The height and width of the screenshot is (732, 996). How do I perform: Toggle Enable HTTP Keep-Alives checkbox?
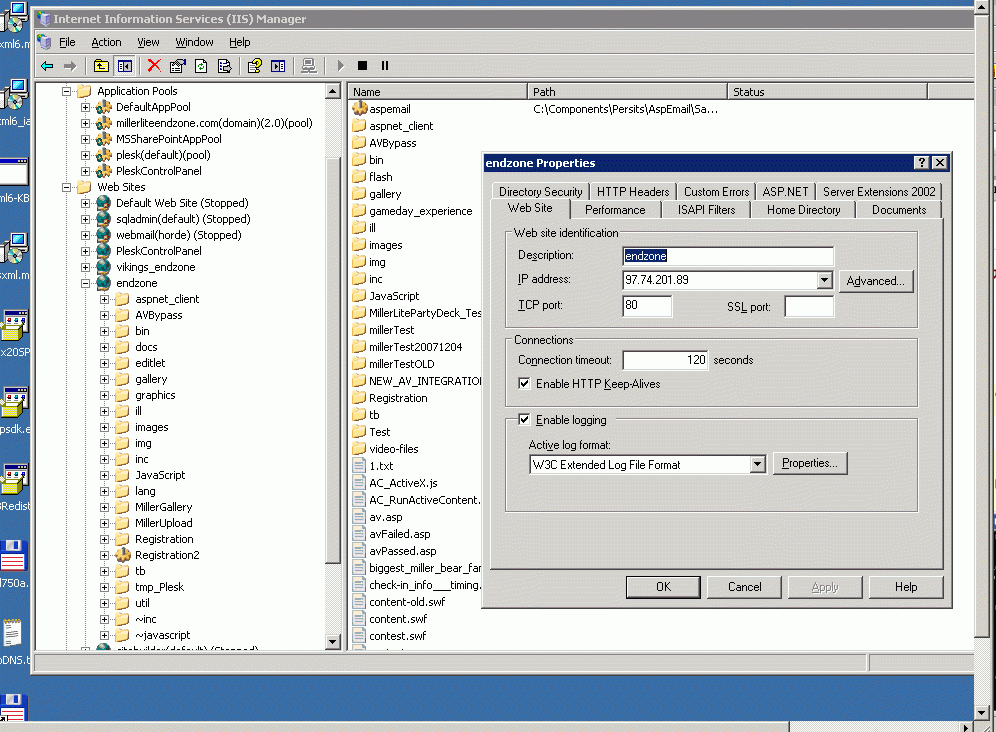pyautogui.click(x=525, y=384)
